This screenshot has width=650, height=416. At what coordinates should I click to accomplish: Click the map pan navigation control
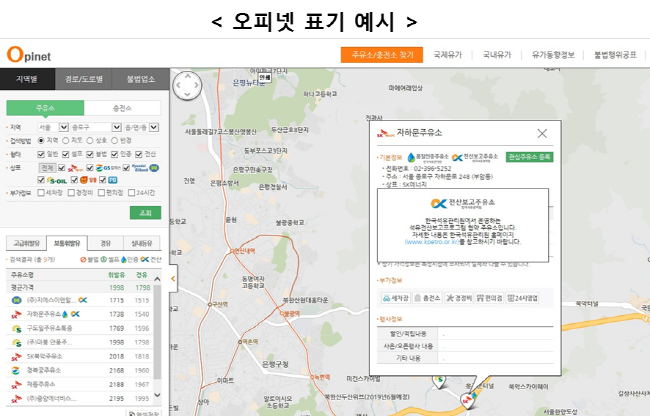click(x=187, y=85)
